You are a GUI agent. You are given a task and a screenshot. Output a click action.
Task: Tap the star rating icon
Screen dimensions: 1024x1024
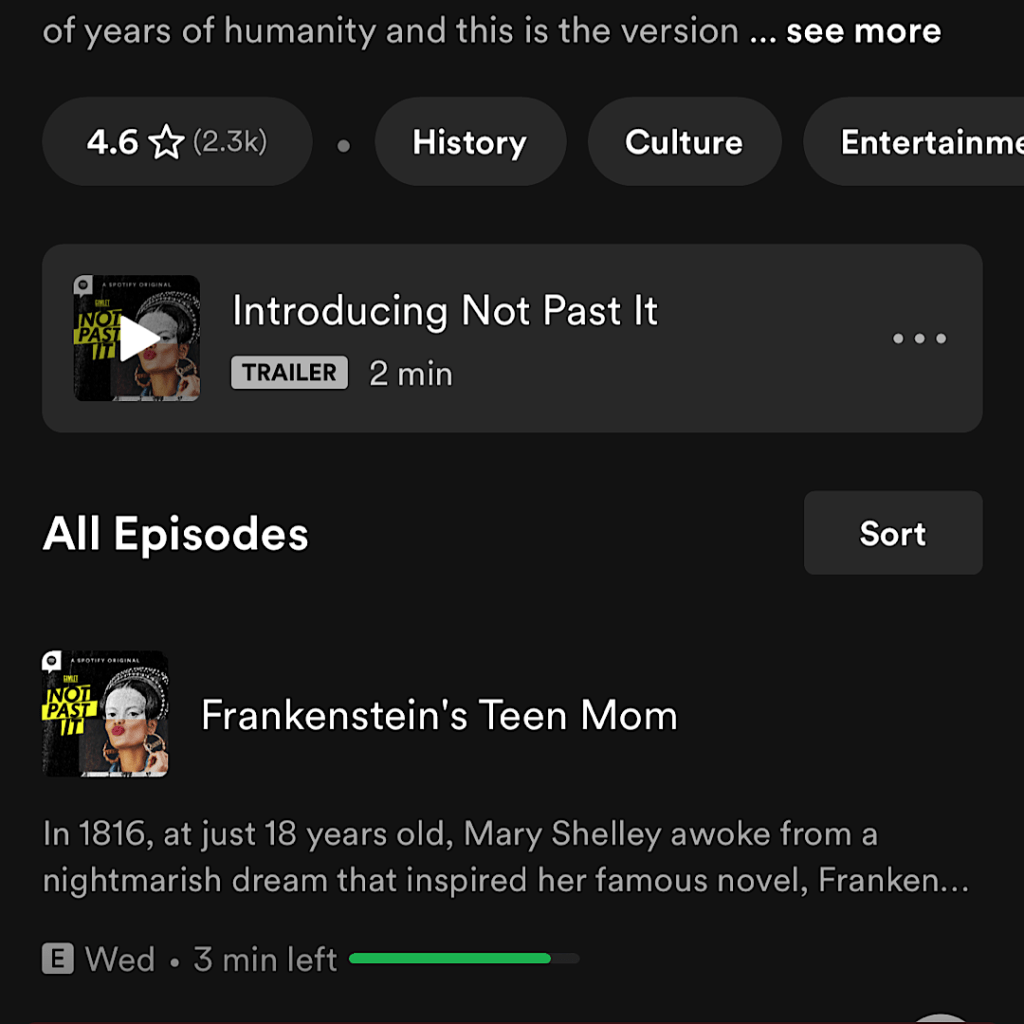click(165, 143)
